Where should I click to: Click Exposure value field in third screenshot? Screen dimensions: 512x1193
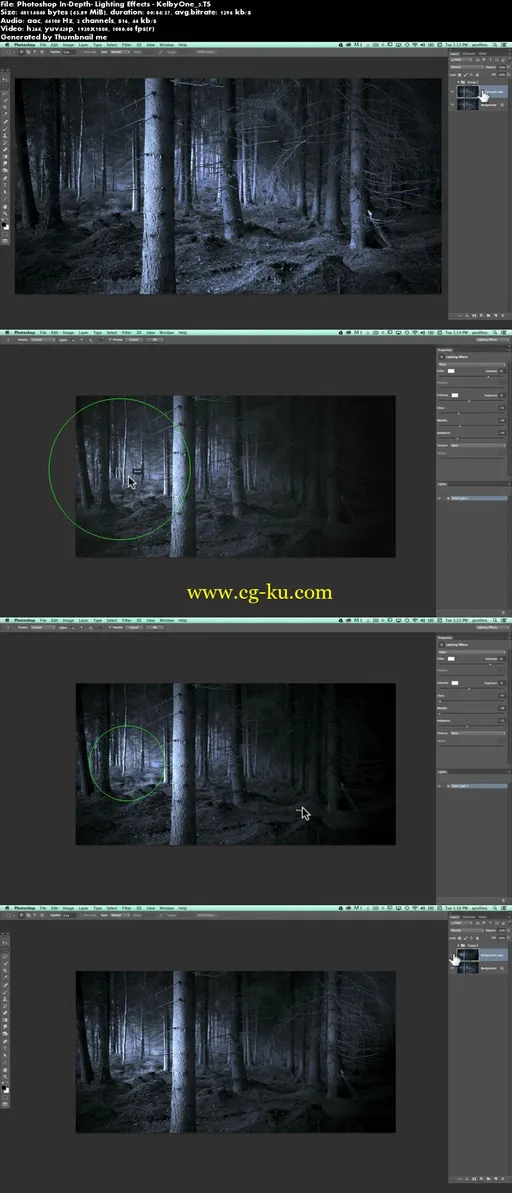point(501,682)
